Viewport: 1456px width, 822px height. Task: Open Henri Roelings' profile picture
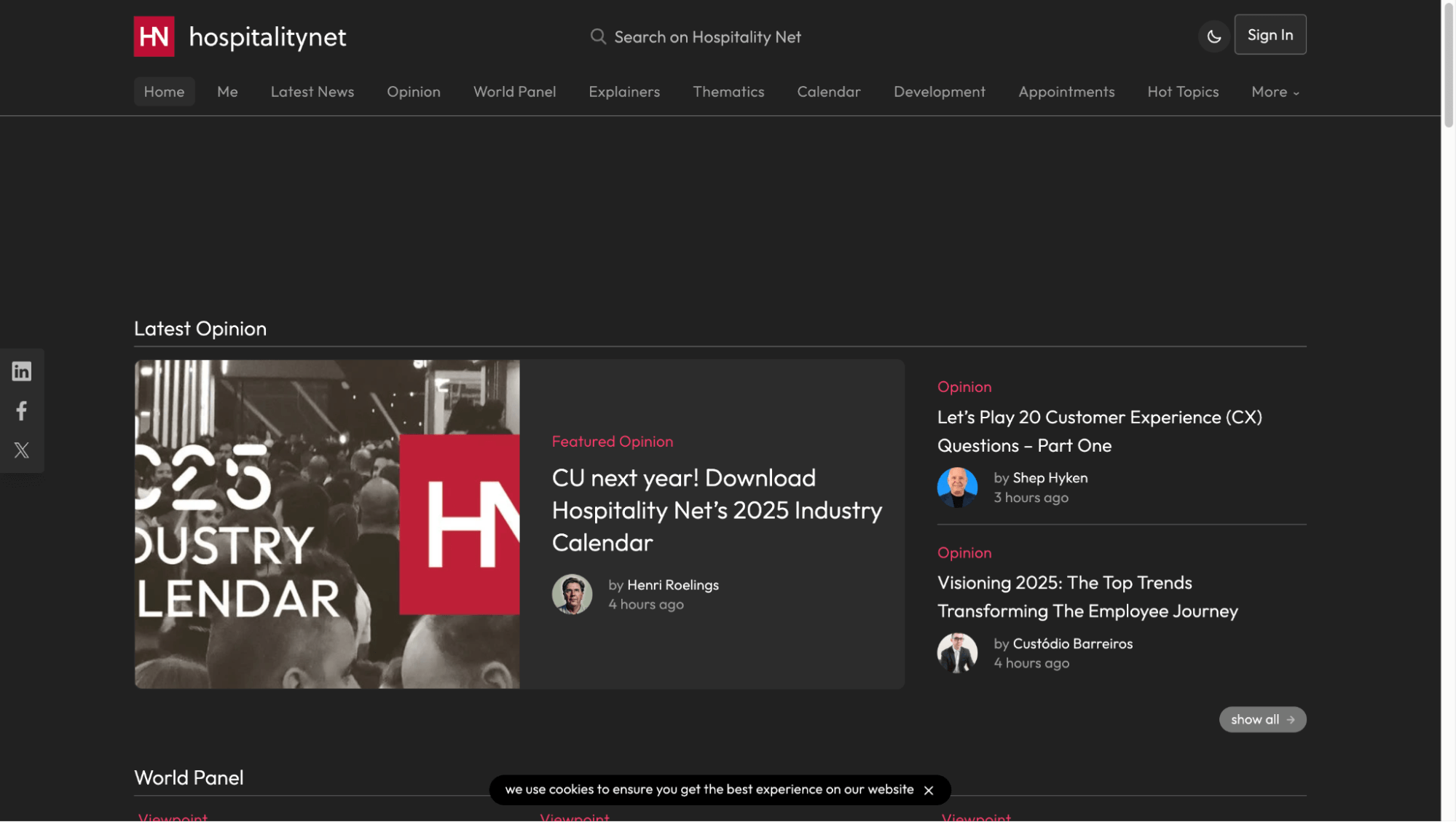click(x=572, y=595)
